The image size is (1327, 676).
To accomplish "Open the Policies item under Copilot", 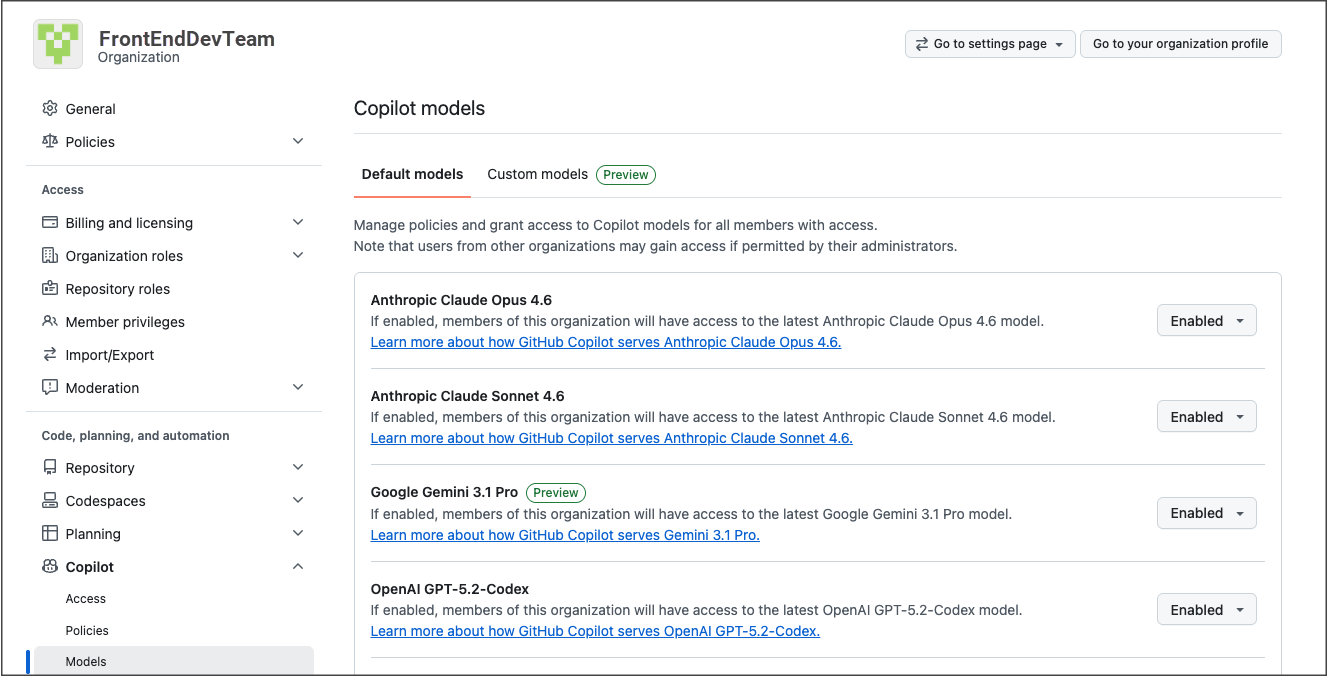I will tap(87, 630).
